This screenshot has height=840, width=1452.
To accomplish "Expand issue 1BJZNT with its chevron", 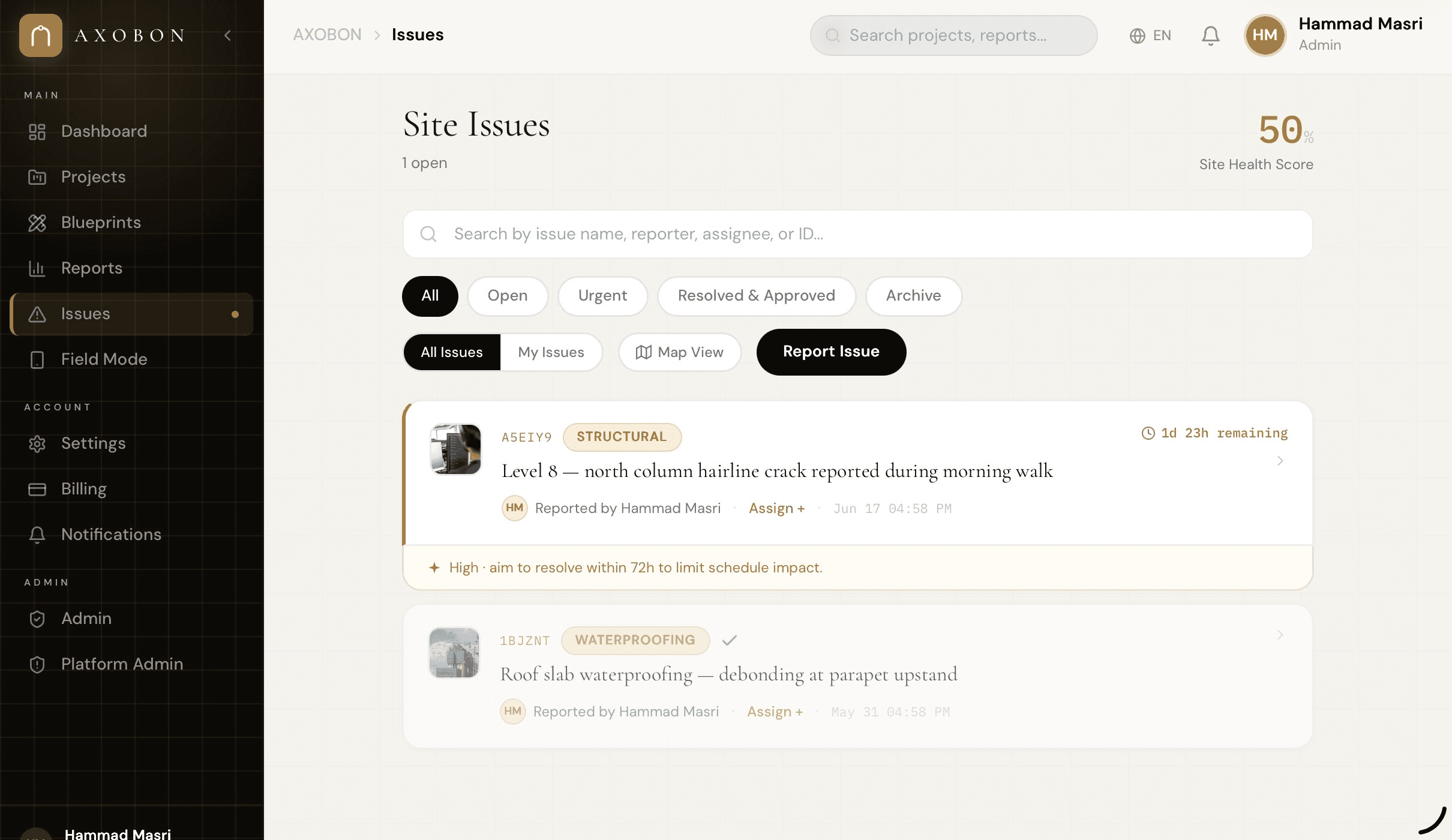I will tap(1280, 635).
